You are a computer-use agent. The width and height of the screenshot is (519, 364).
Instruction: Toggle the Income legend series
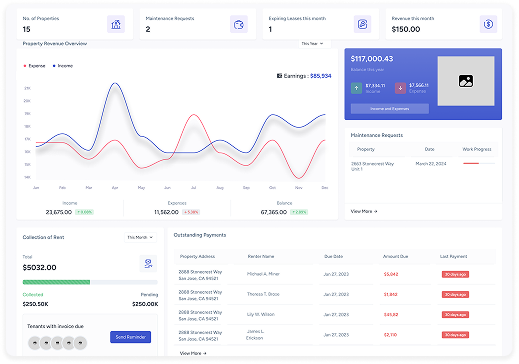(x=63, y=66)
